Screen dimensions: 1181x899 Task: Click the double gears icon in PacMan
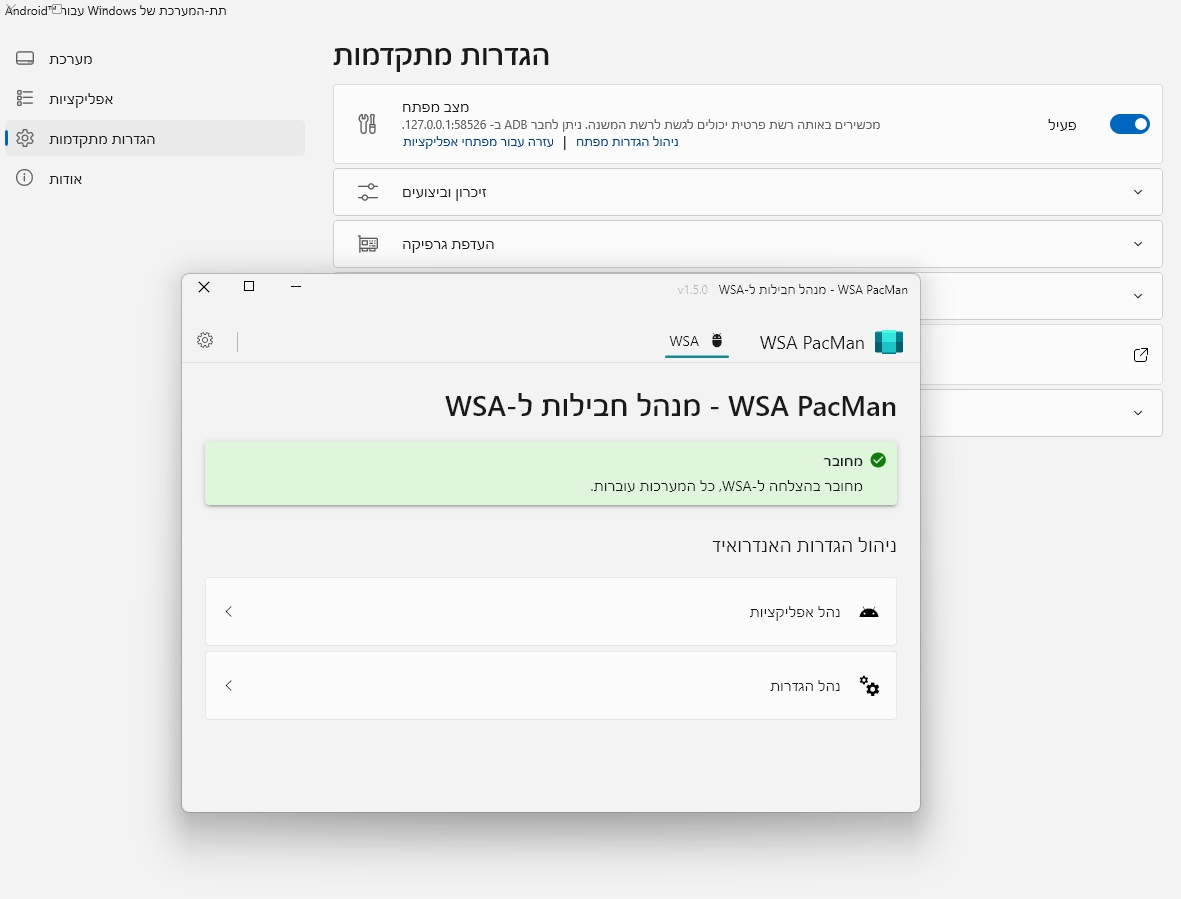[869, 685]
